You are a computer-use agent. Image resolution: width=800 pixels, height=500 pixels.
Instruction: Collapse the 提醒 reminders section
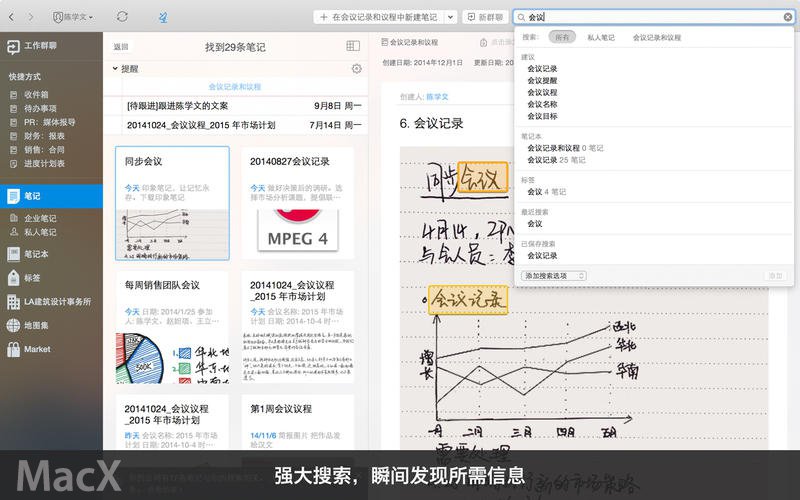point(115,69)
